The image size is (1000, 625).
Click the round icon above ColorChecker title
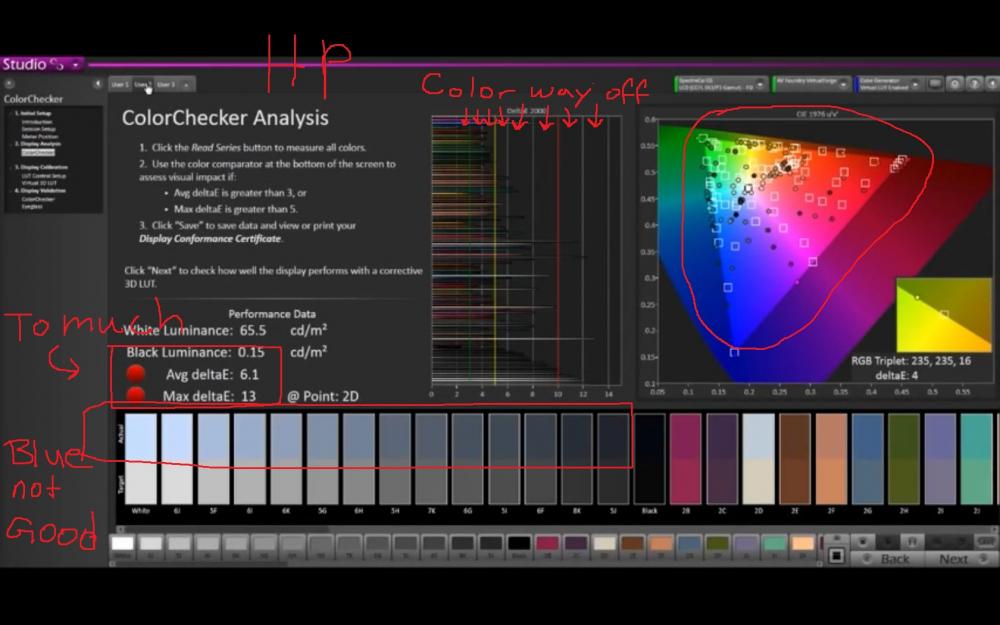9,85
